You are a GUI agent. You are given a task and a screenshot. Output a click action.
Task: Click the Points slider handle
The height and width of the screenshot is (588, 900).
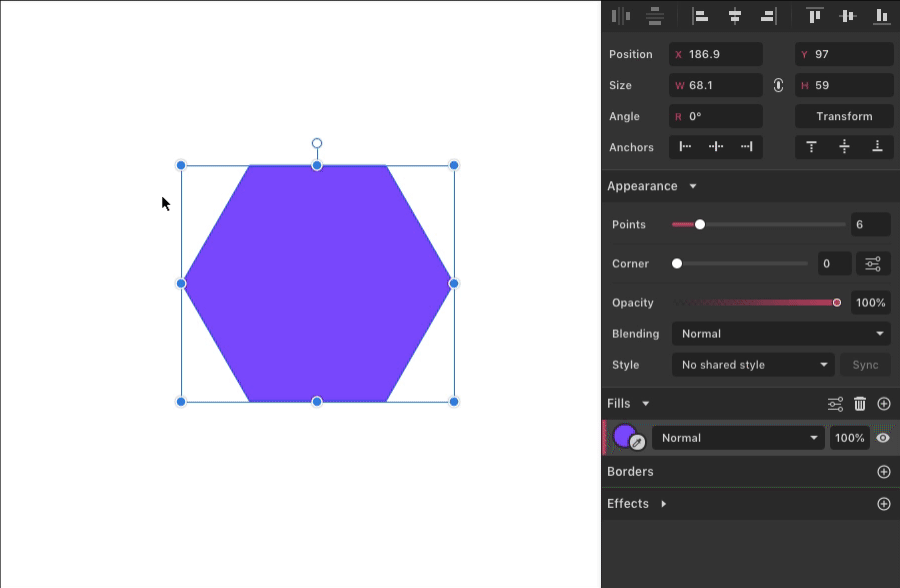(700, 225)
